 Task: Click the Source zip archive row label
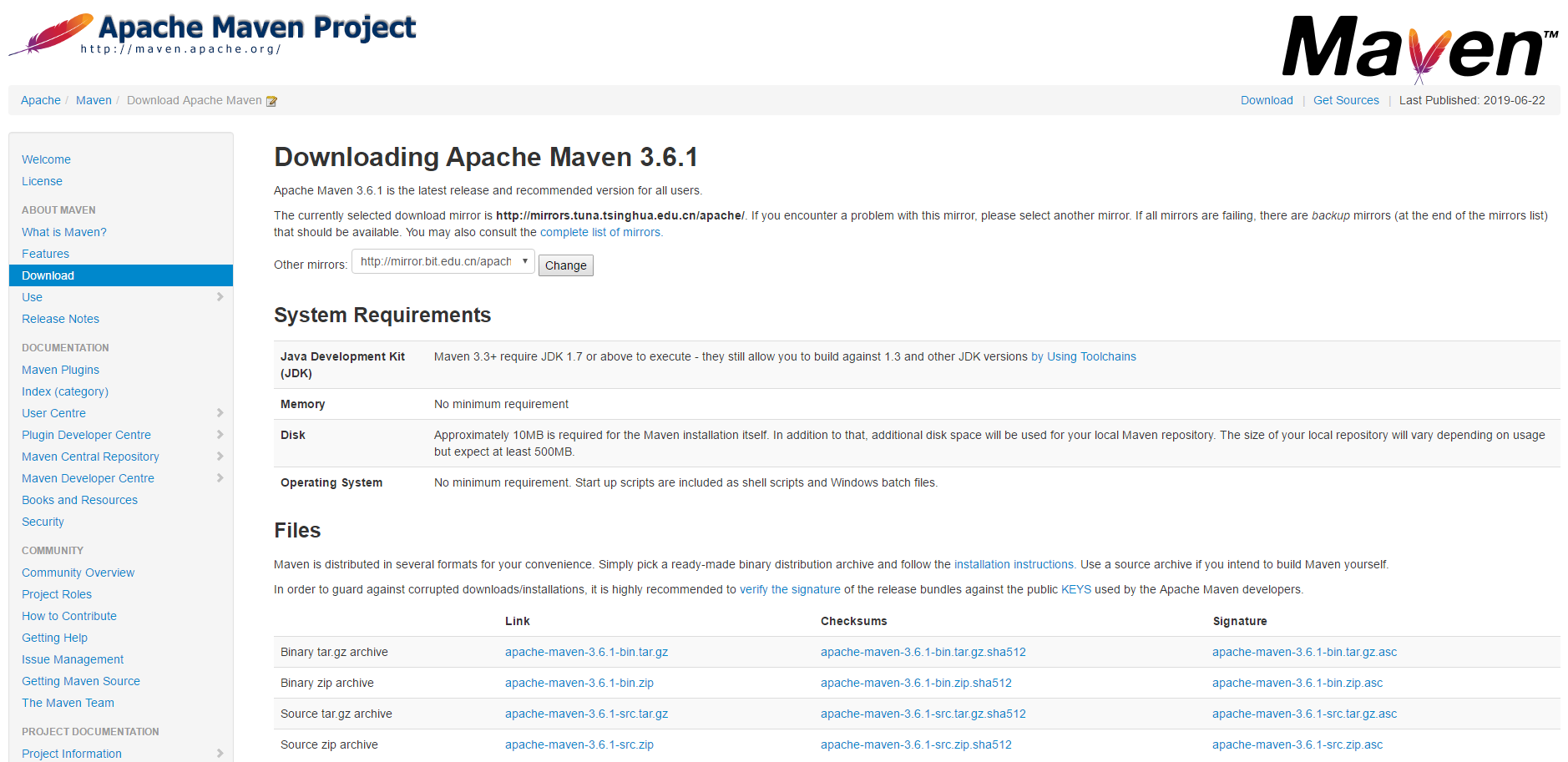tap(329, 744)
